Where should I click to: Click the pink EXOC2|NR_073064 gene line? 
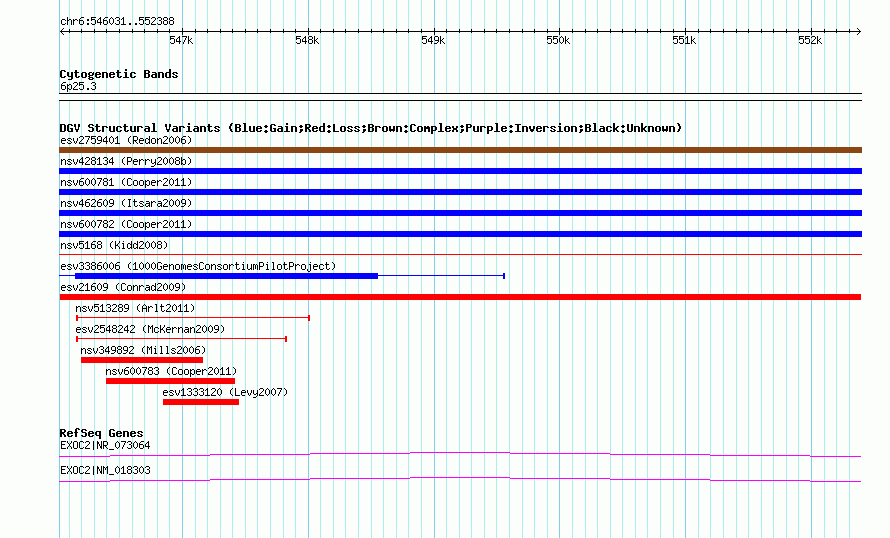[x=460, y=454]
